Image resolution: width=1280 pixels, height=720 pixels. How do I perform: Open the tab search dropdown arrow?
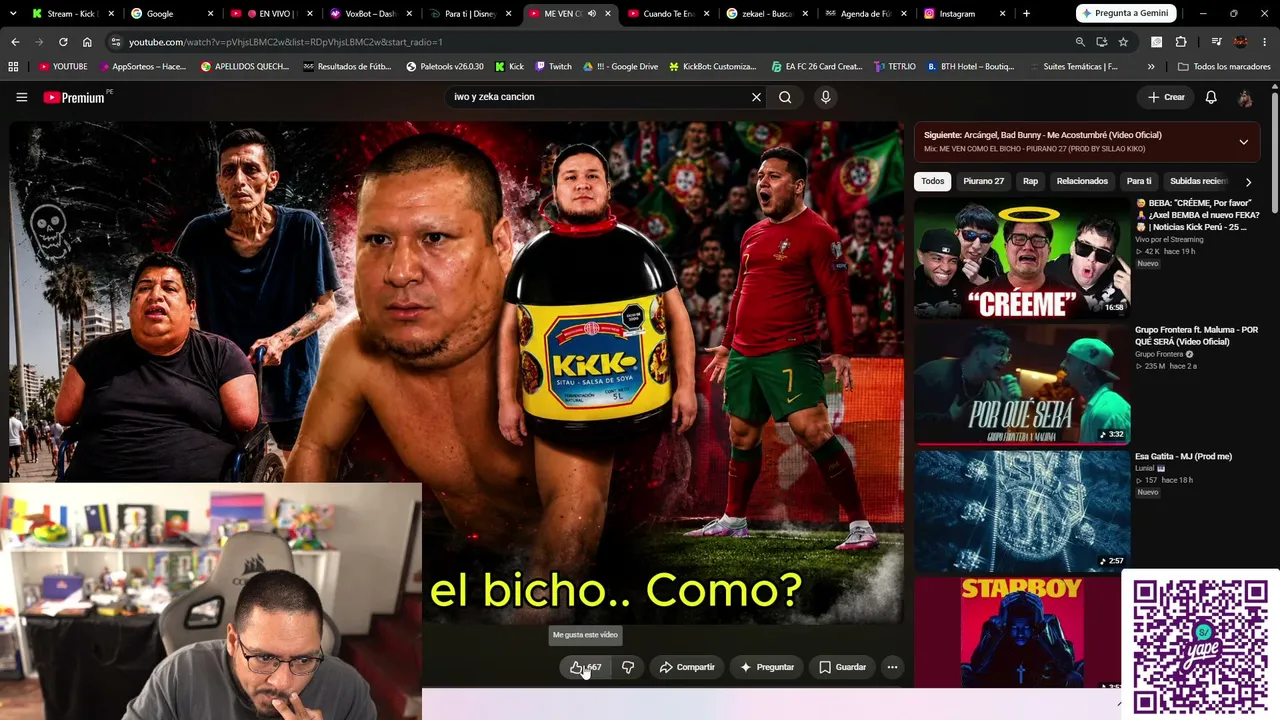pyautogui.click(x=13, y=14)
